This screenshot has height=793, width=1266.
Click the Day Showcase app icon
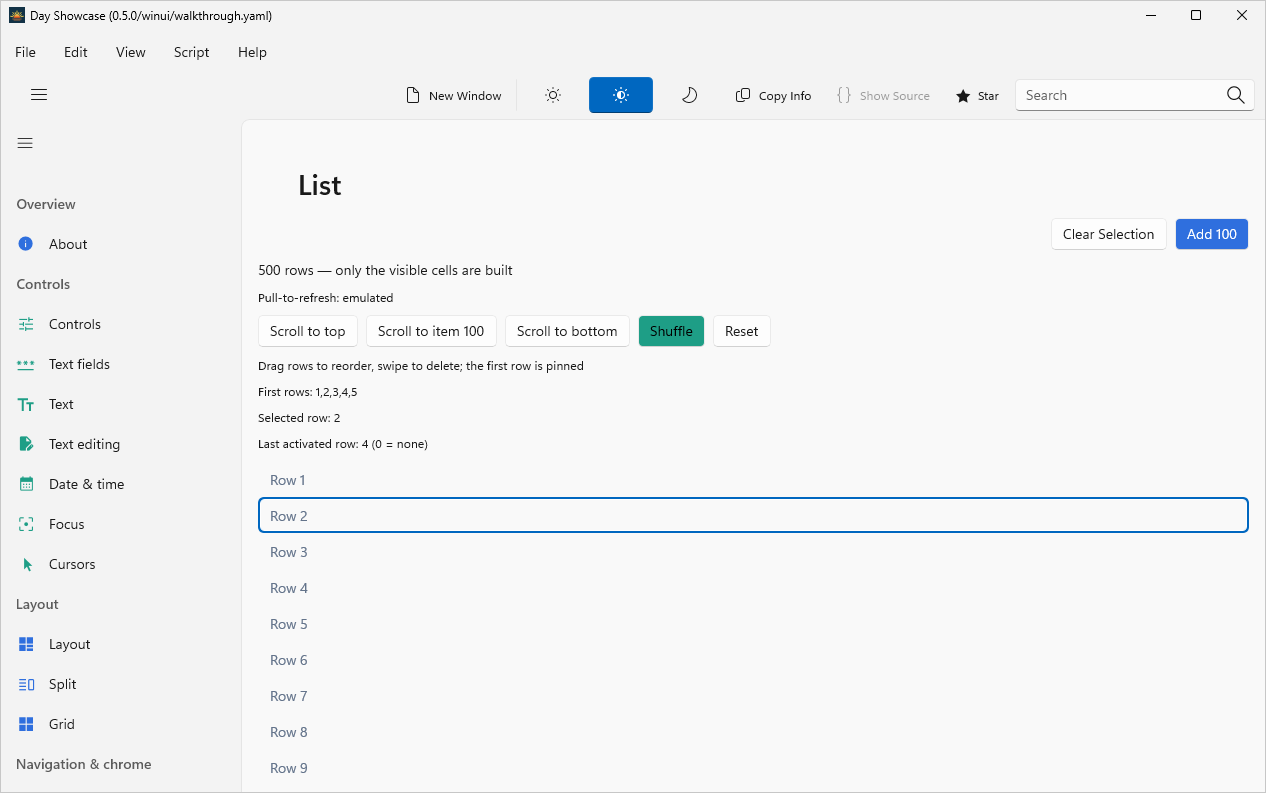[17, 15]
